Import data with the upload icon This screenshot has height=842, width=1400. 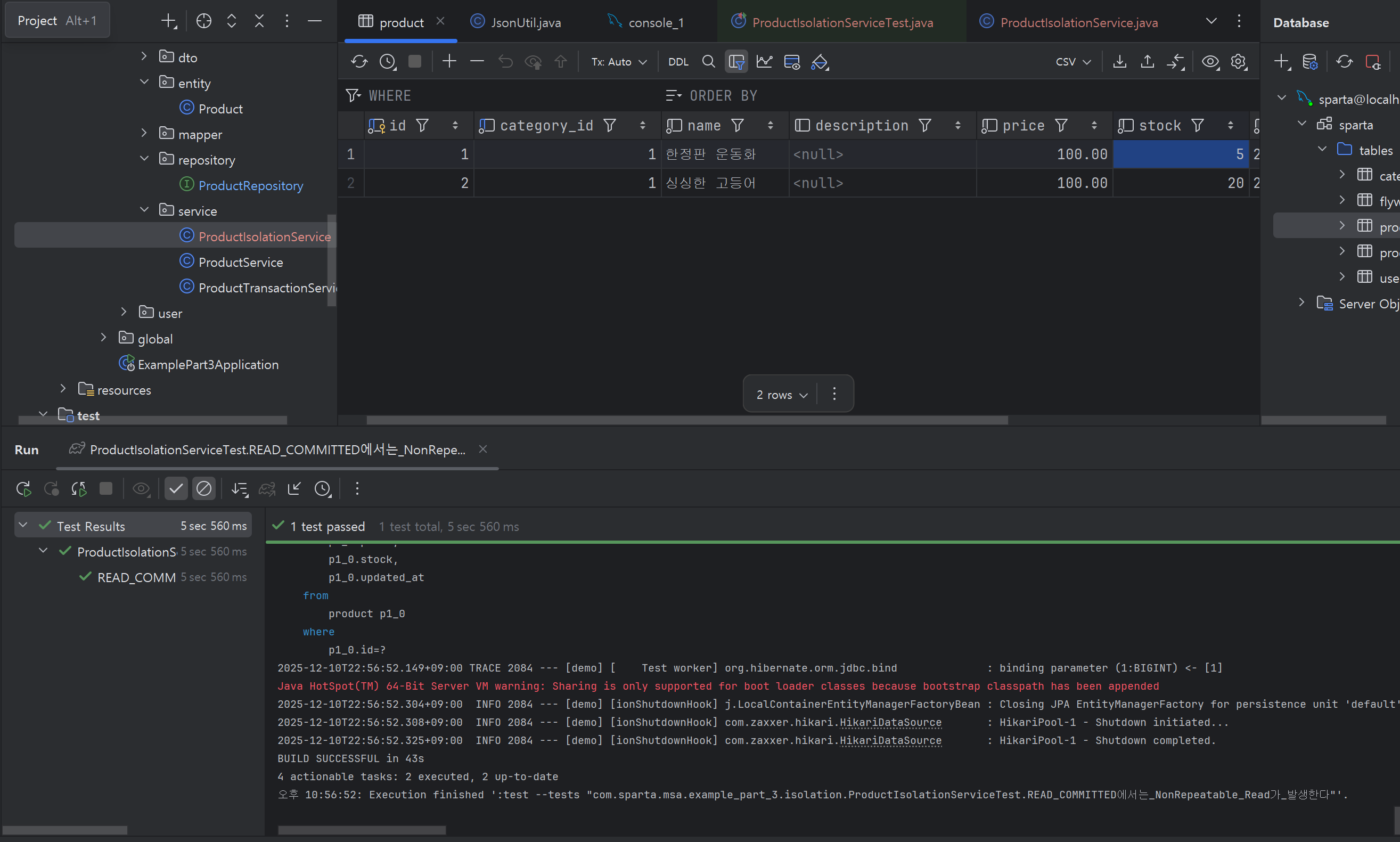click(x=1147, y=61)
